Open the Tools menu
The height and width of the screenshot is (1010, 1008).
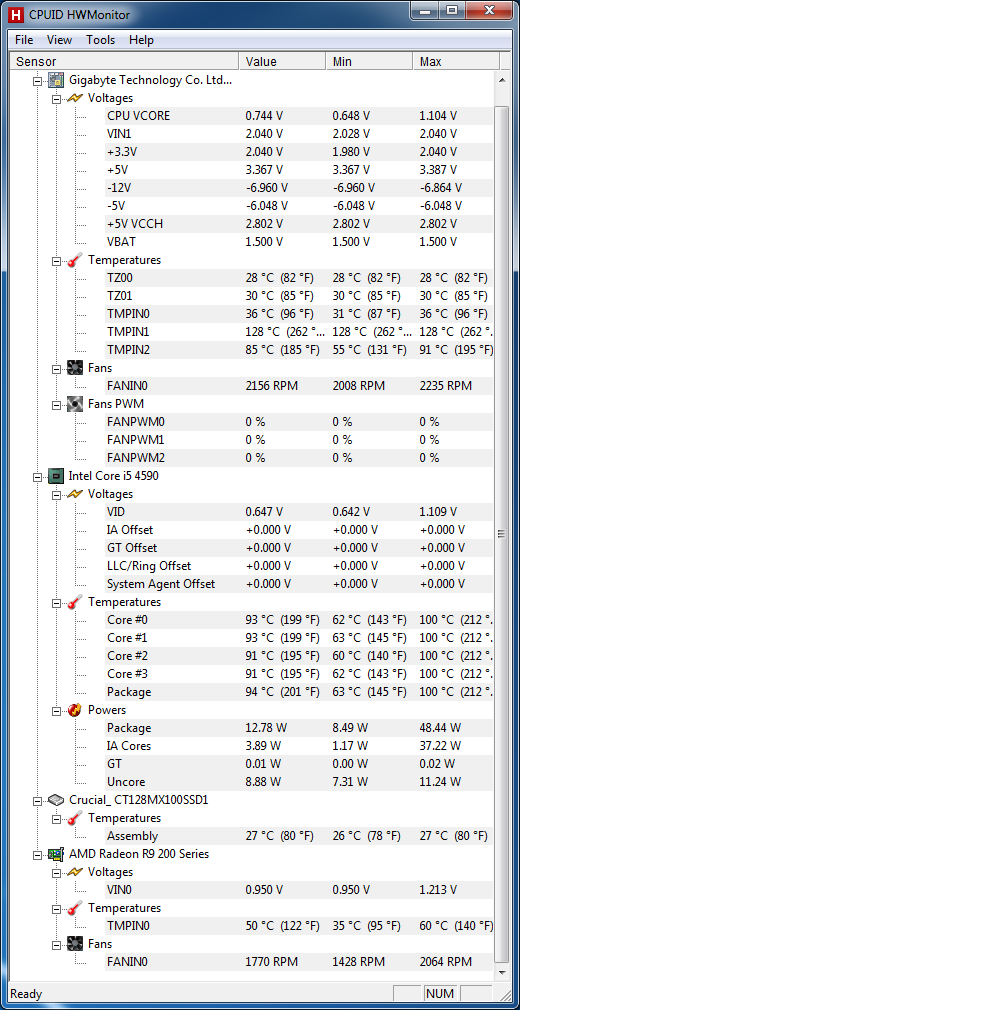(x=100, y=40)
